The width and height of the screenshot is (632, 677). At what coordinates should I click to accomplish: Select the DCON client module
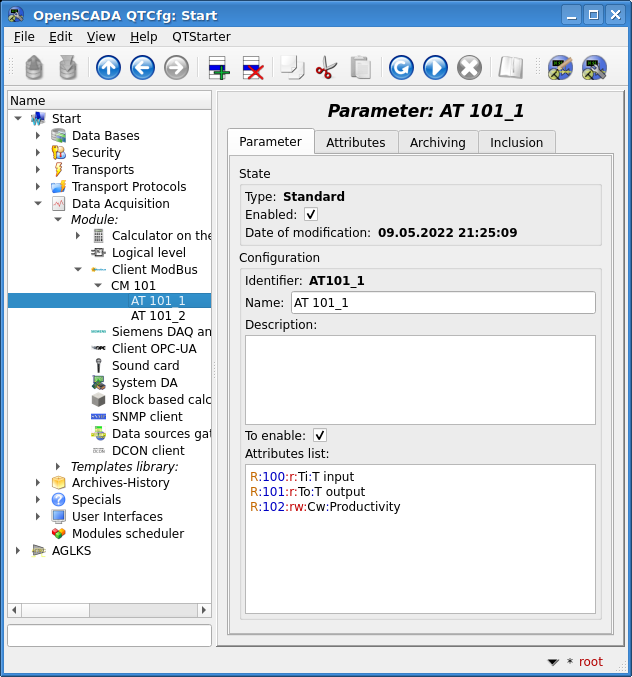click(148, 450)
